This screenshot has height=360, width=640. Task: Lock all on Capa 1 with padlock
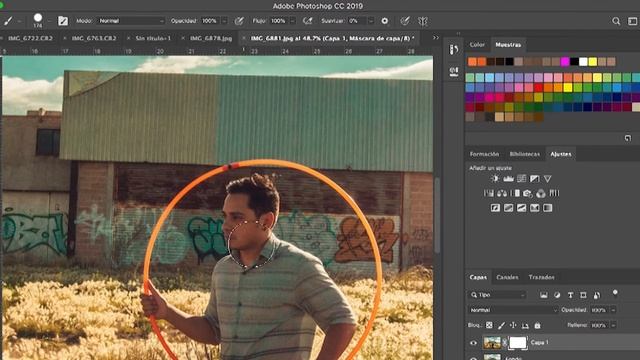[538, 325]
